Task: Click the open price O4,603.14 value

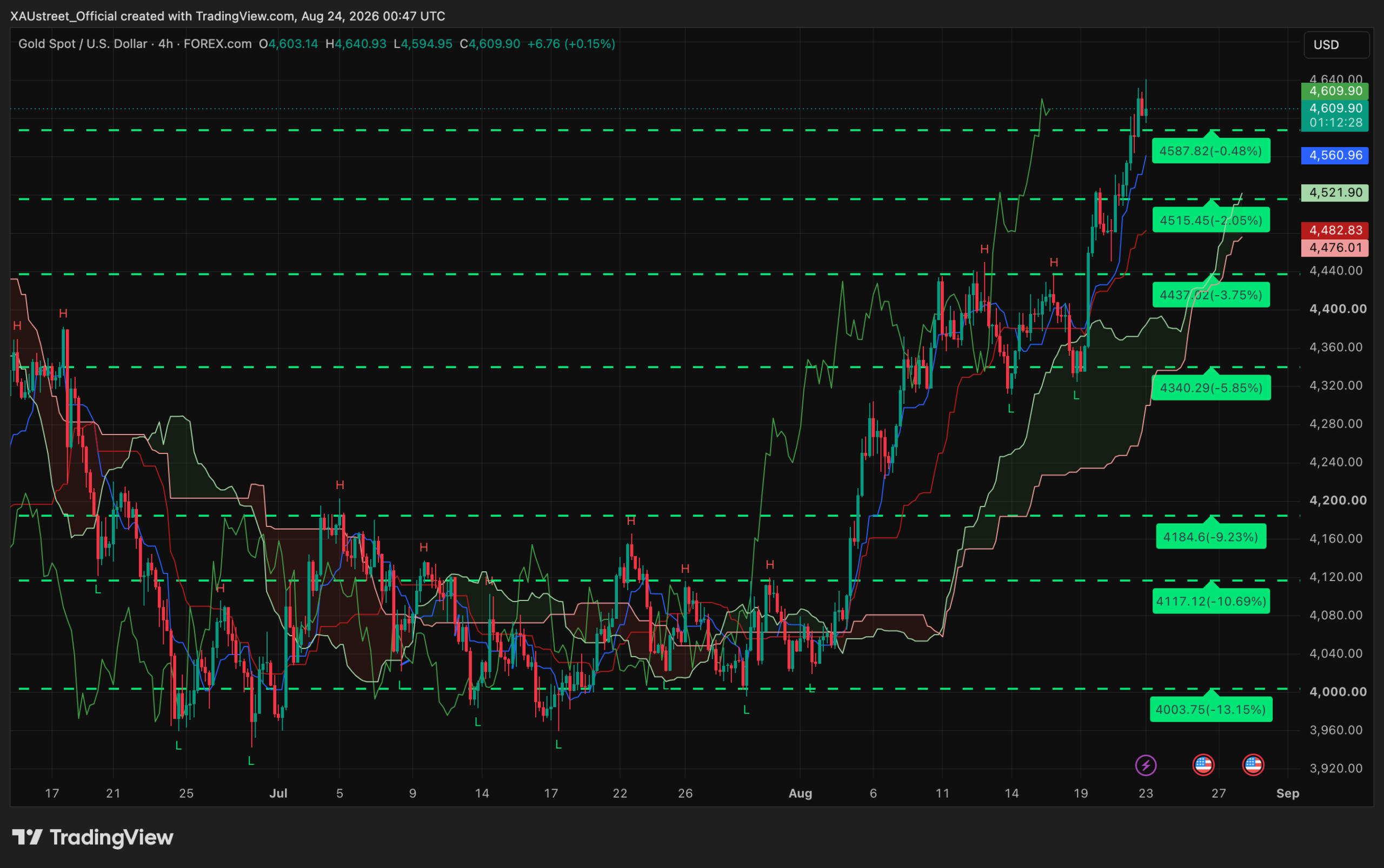Action: point(288,44)
